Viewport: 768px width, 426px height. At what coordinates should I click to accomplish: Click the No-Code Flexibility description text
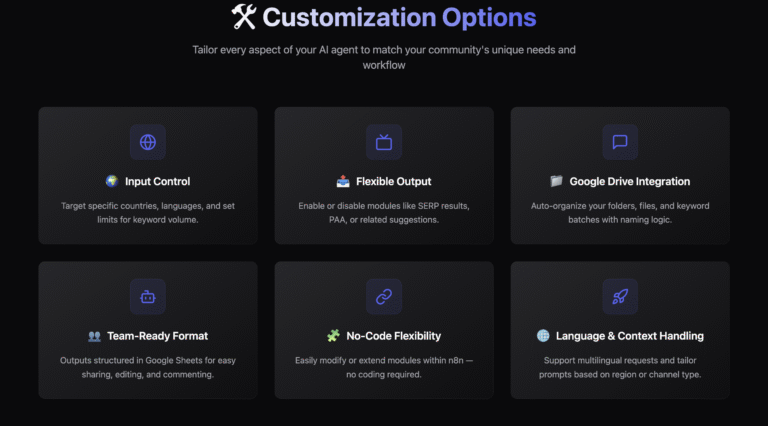pyautogui.click(x=384, y=367)
